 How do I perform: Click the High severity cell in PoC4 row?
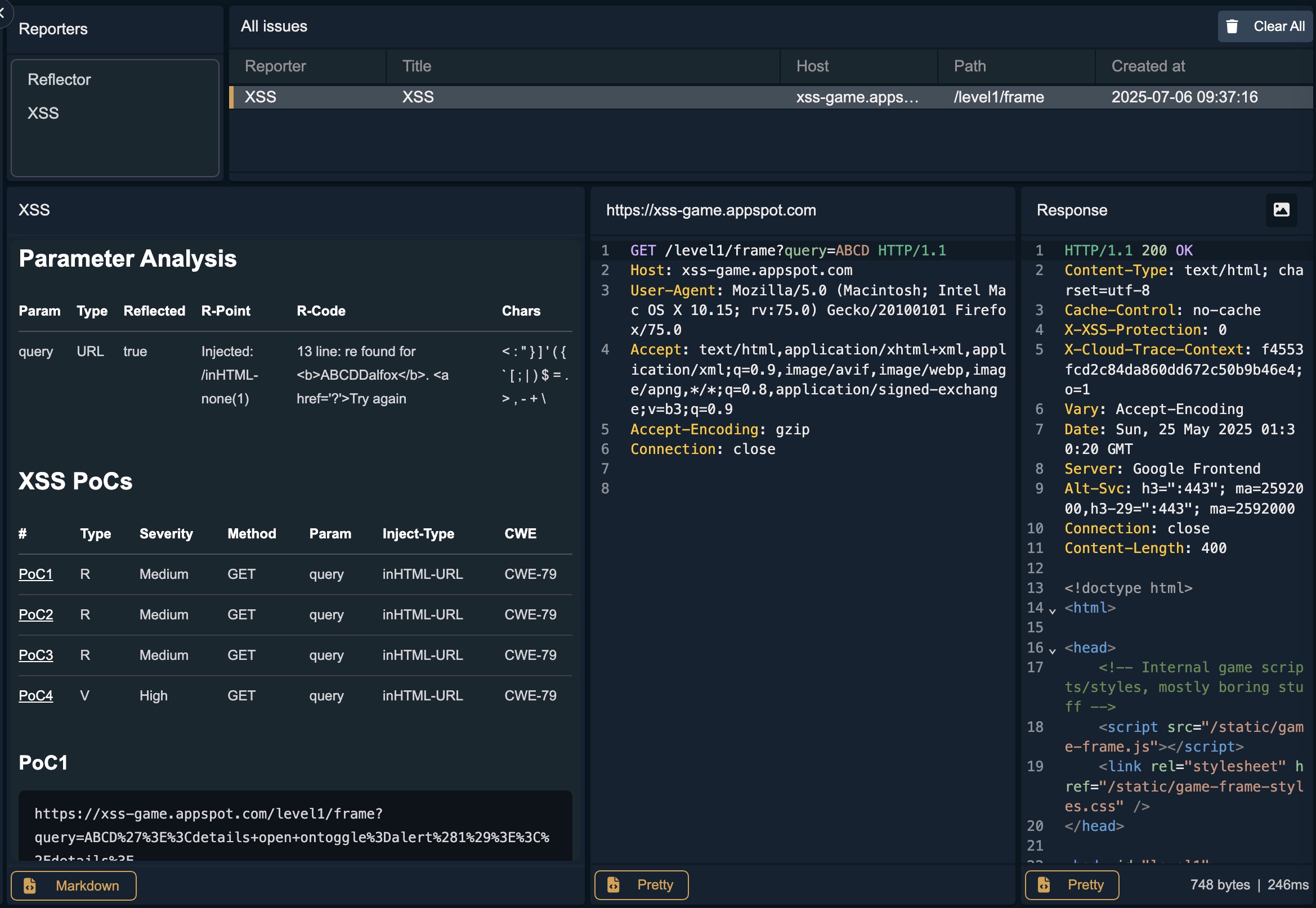point(154,695)
